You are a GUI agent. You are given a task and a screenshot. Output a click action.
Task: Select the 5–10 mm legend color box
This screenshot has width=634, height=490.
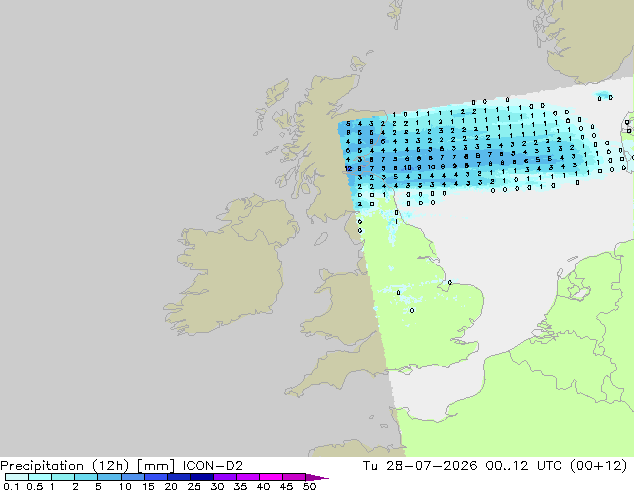[x=109, y=477]
